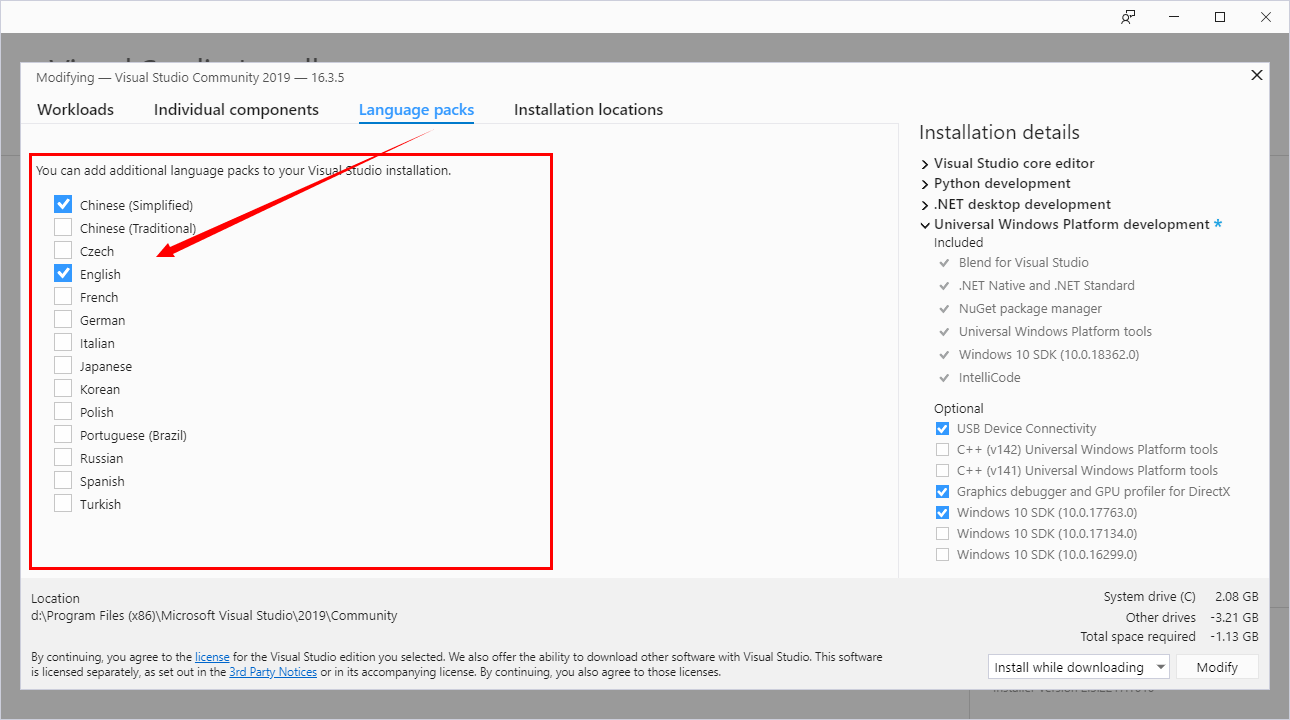This screenshot has height=720, width=1290.
Task: Check Windows 10 SDK (10.0.16299.0)
Action: (x=942, y=555)
